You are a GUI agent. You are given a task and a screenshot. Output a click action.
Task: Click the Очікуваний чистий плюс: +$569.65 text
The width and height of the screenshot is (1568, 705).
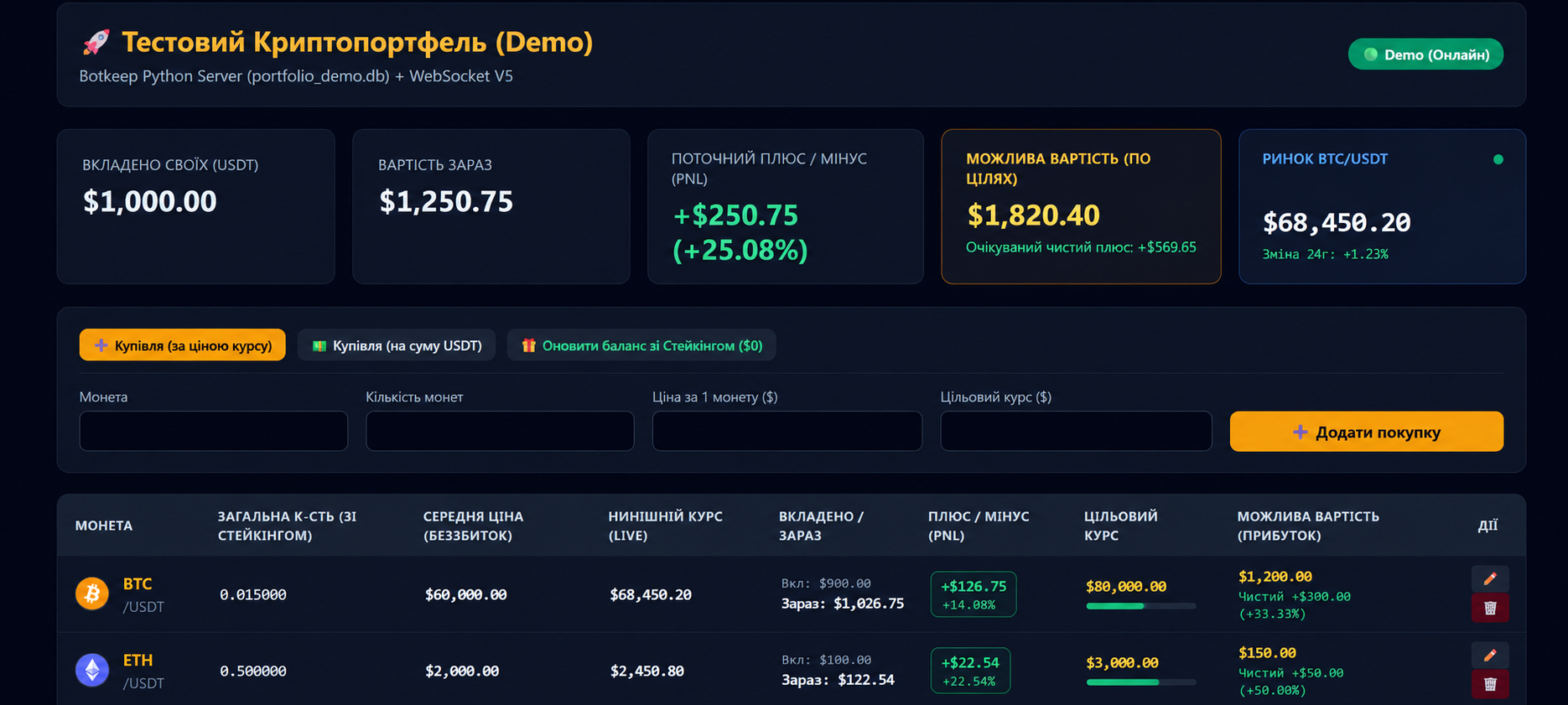tap(1081, 247)
